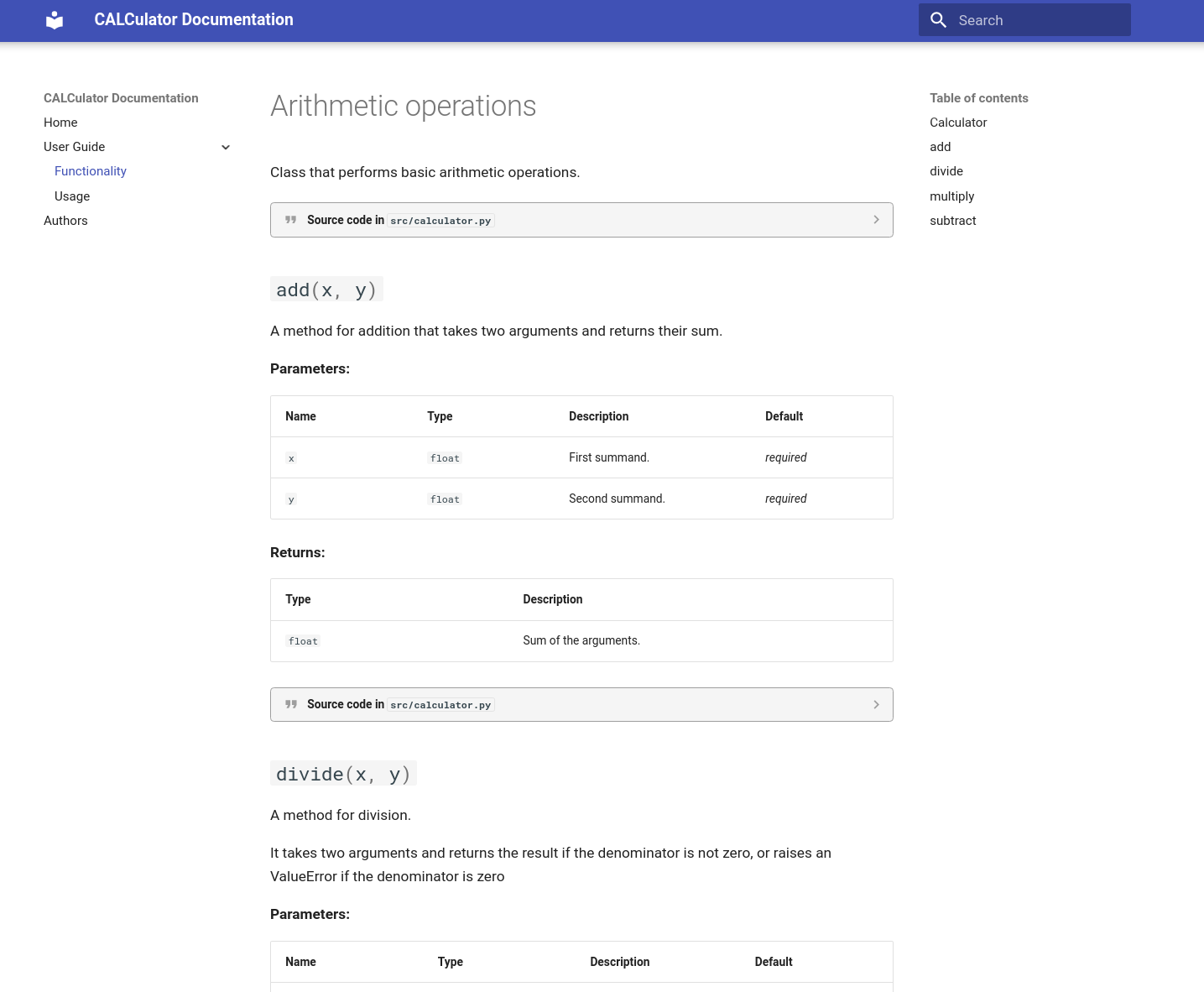1204x992 pixels.
Task: Jump to divide in table of contents
Action: (x=946, y=171)
